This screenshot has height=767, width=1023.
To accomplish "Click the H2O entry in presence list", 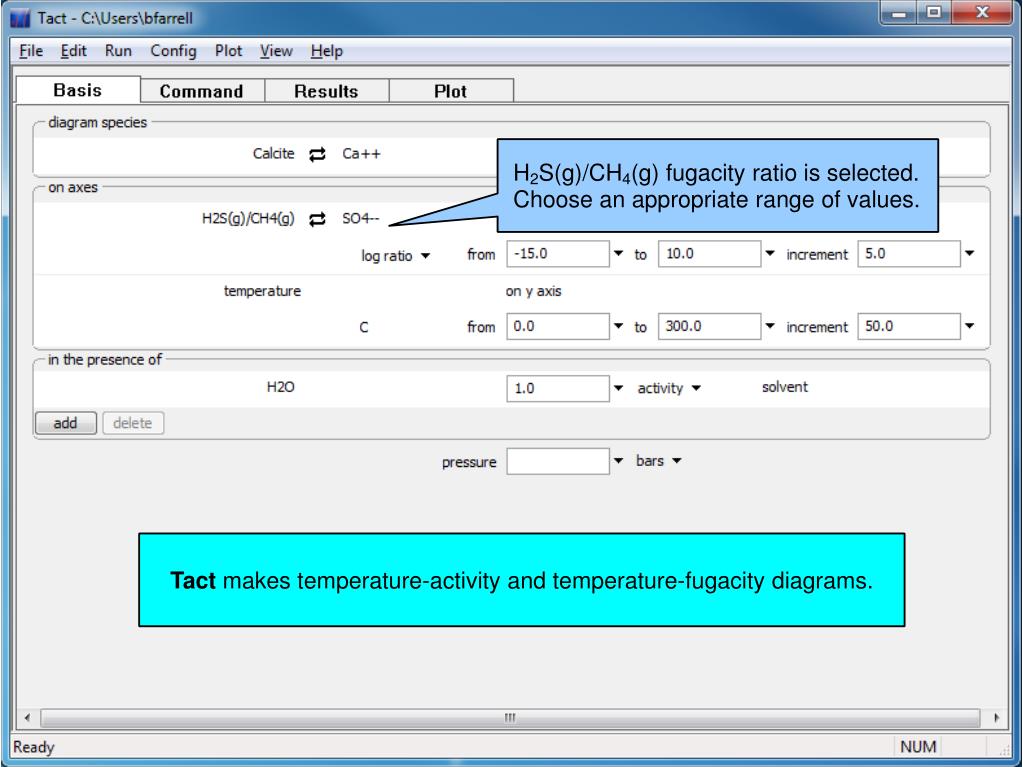I will click(281, 387).
